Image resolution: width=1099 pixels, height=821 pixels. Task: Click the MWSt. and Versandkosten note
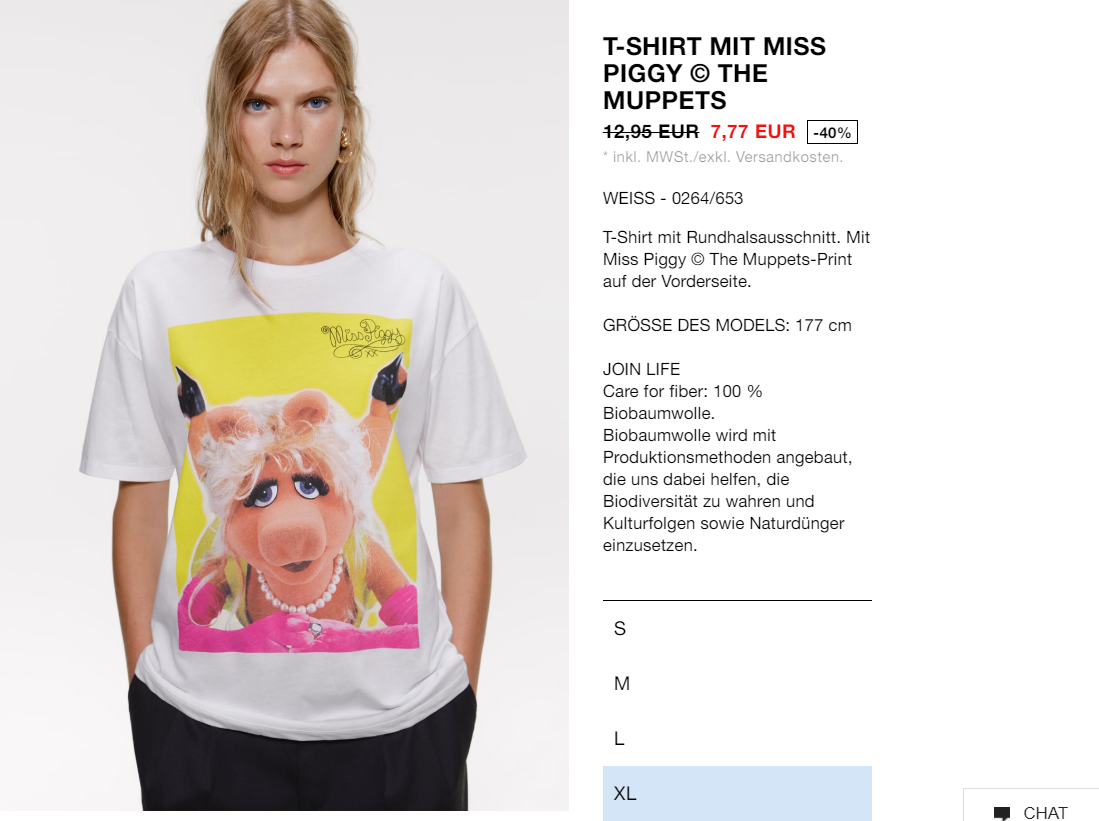tap(723, 157)
